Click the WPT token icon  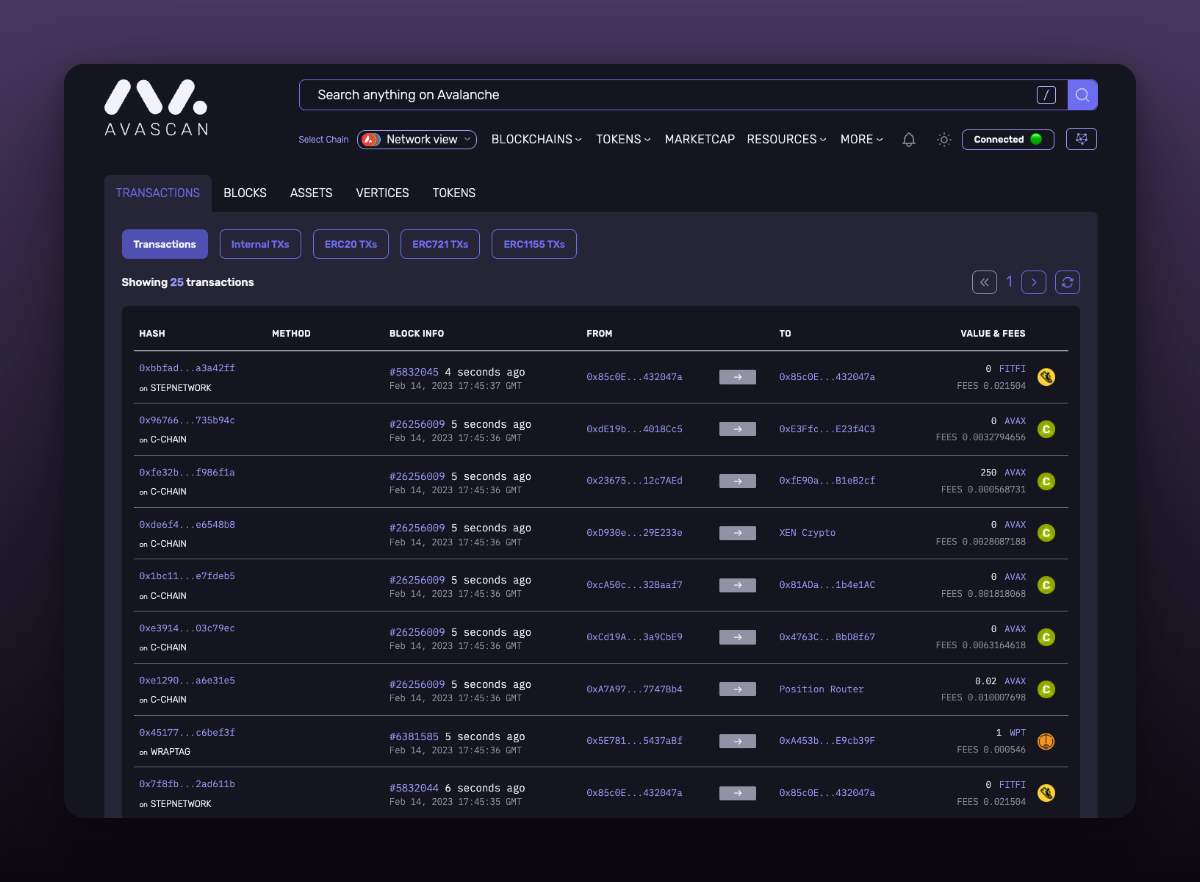pyautogui.click(x=1046, y=741)
